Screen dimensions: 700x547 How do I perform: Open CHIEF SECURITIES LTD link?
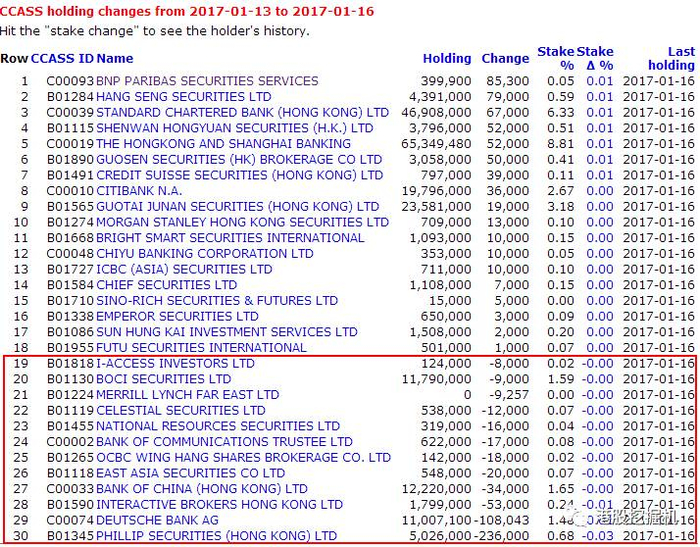tap(167, 285)
